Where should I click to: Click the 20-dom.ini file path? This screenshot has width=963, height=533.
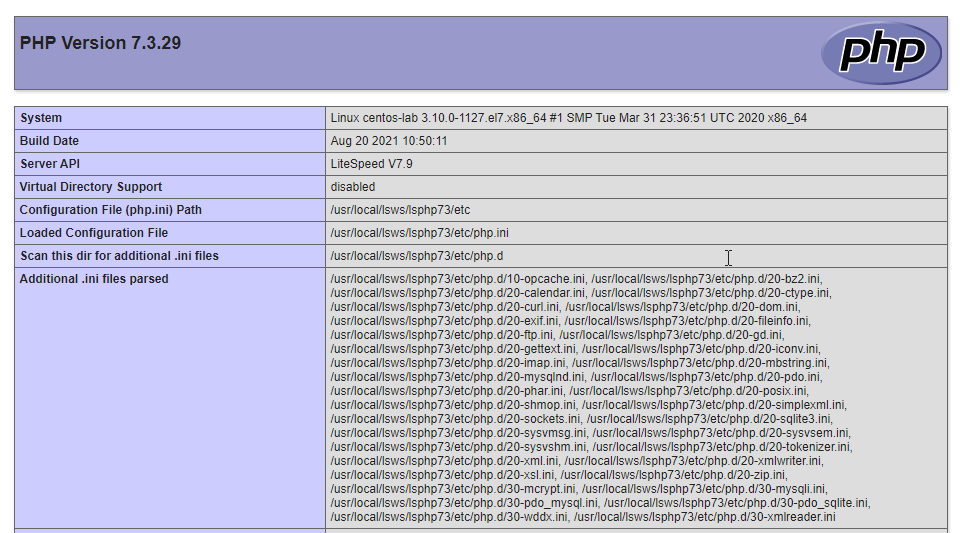pos(682,307)
